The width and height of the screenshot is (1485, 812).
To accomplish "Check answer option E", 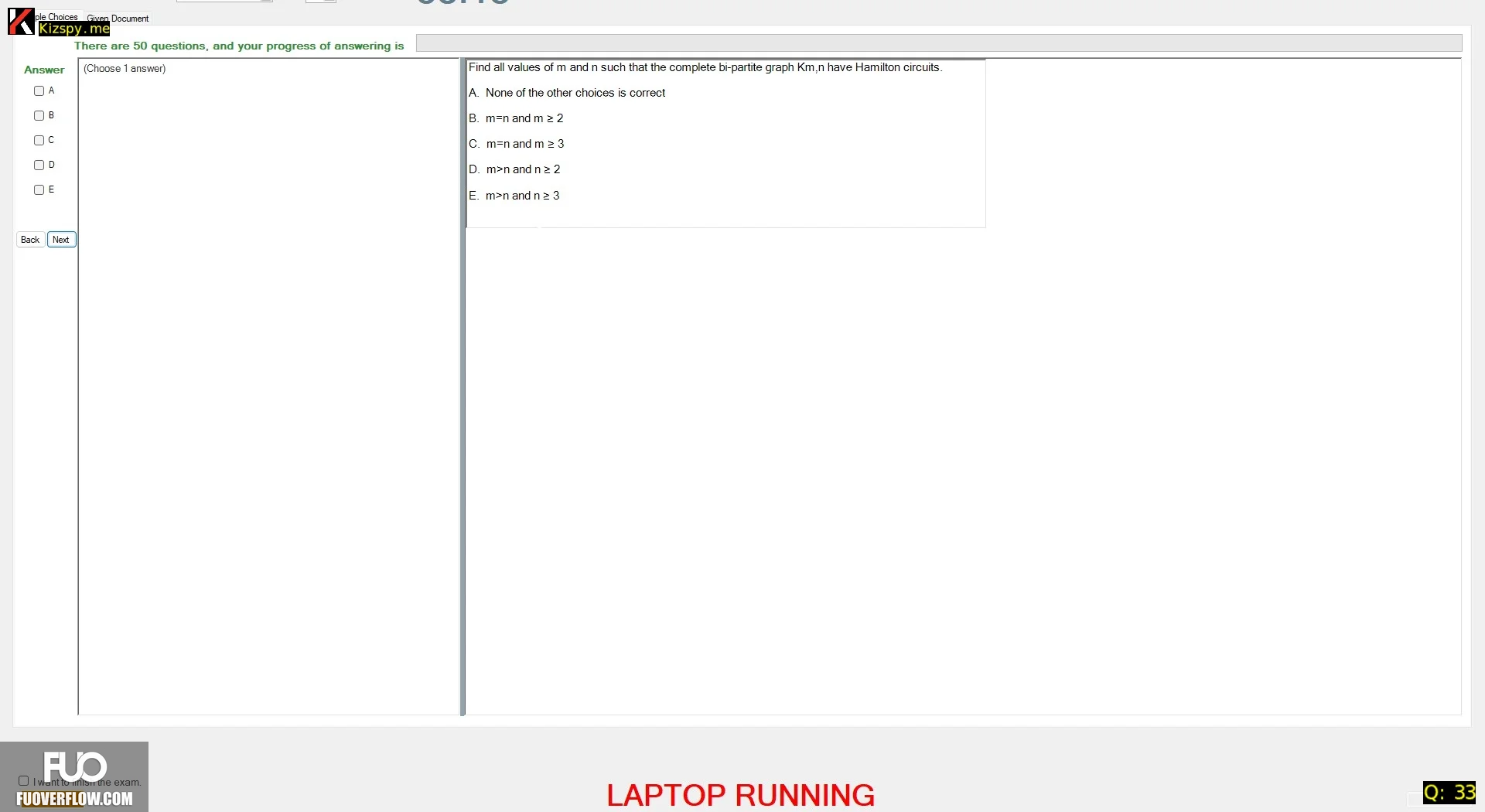I will tap(39, 190).
